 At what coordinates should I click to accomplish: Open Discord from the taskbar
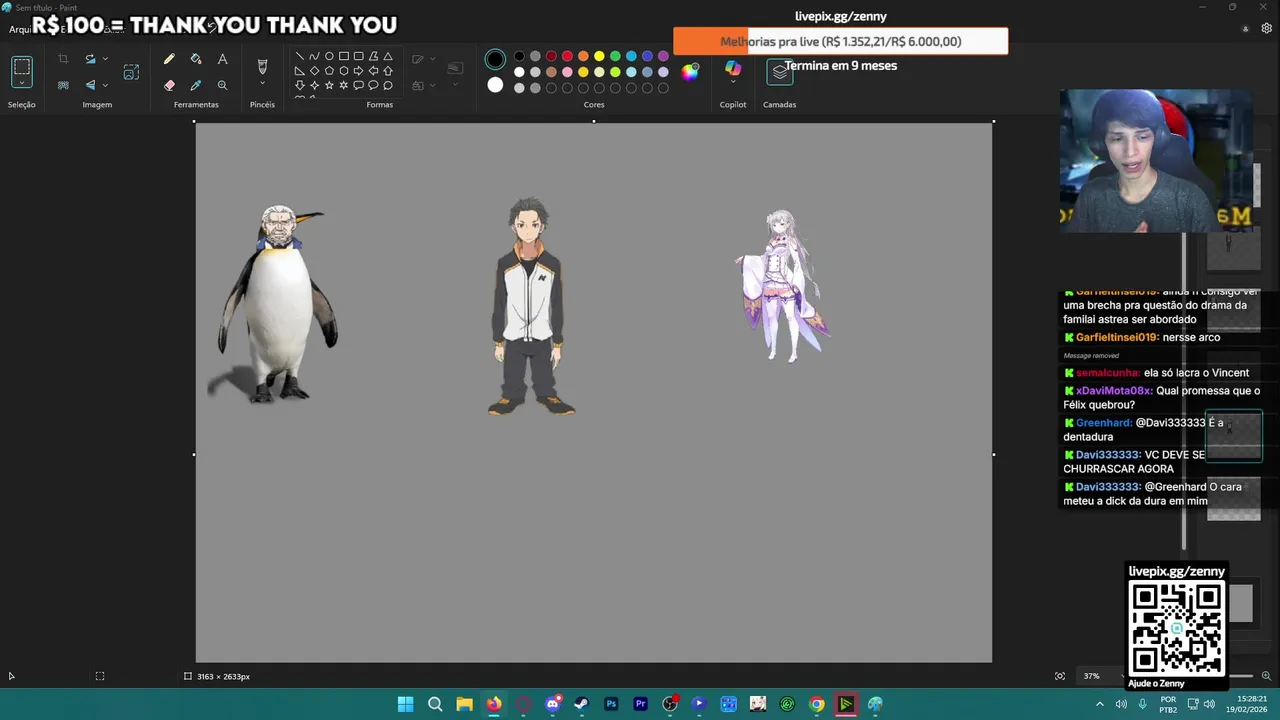(553, 704)
